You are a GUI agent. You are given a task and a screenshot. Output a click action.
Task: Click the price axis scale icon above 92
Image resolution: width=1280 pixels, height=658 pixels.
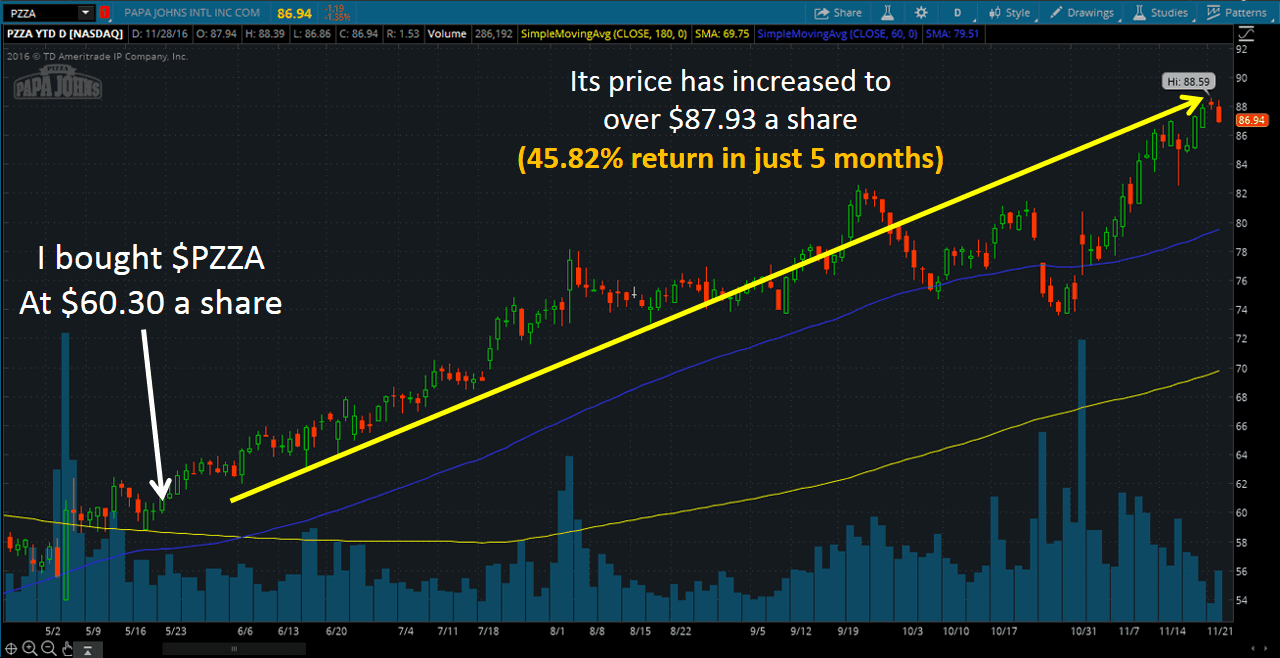click(1247, 34)
